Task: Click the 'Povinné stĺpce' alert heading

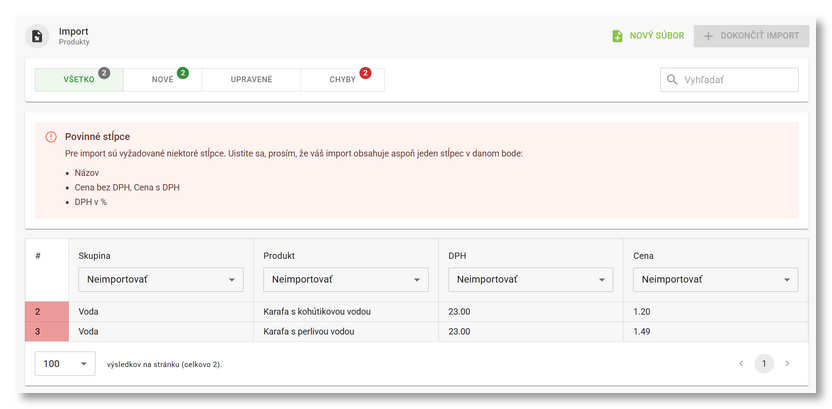Action: [x=98, y=137]
